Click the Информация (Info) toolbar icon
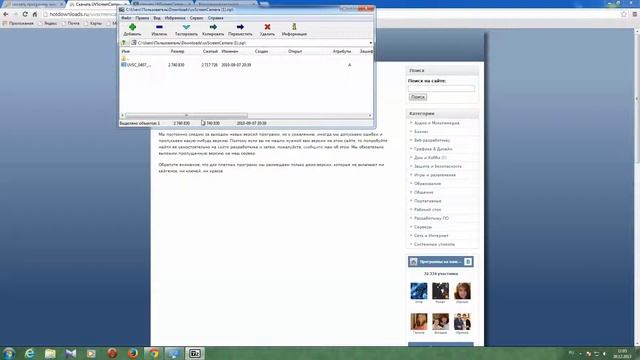Screen dimensions: 640x360 294,27
